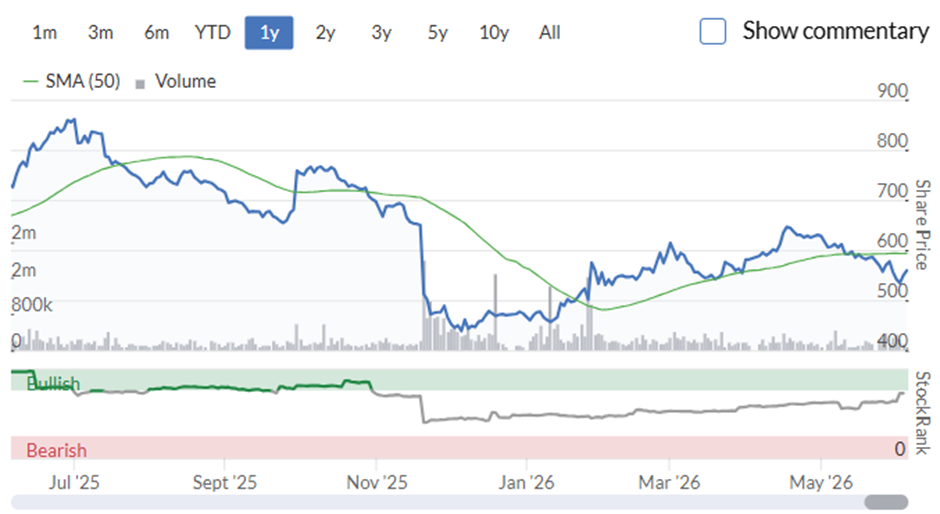Click the Bearish zone label
The height and width of the screenshot is (514, 940).
coord(56,450)
